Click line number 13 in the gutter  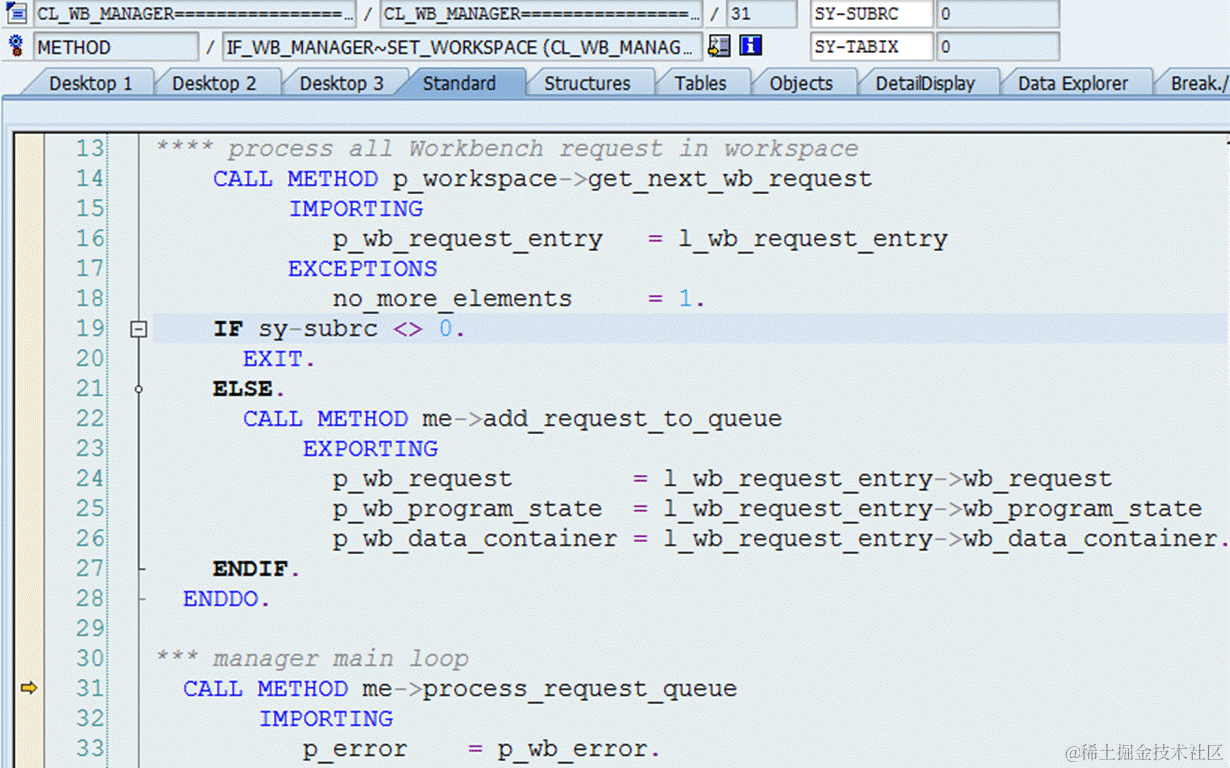90,148
